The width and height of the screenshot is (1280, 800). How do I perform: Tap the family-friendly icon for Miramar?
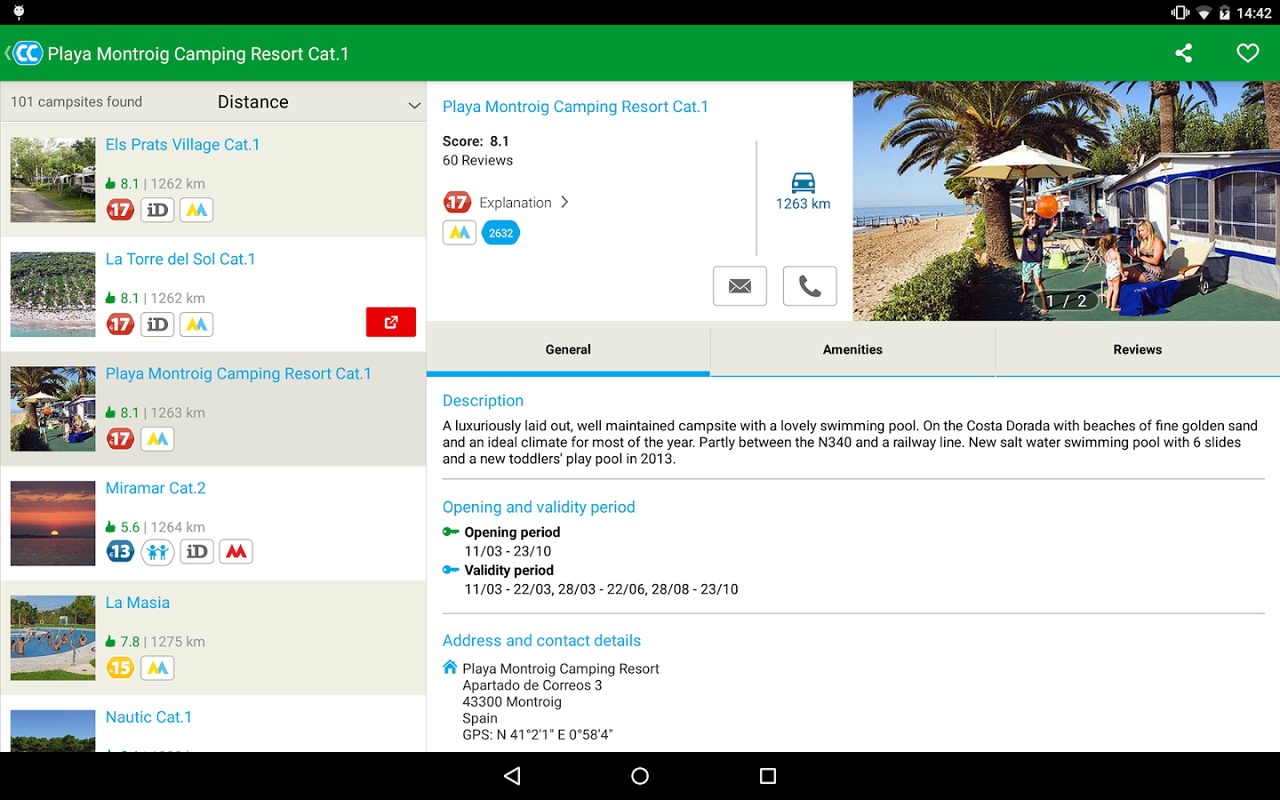(x=158, y=552)
